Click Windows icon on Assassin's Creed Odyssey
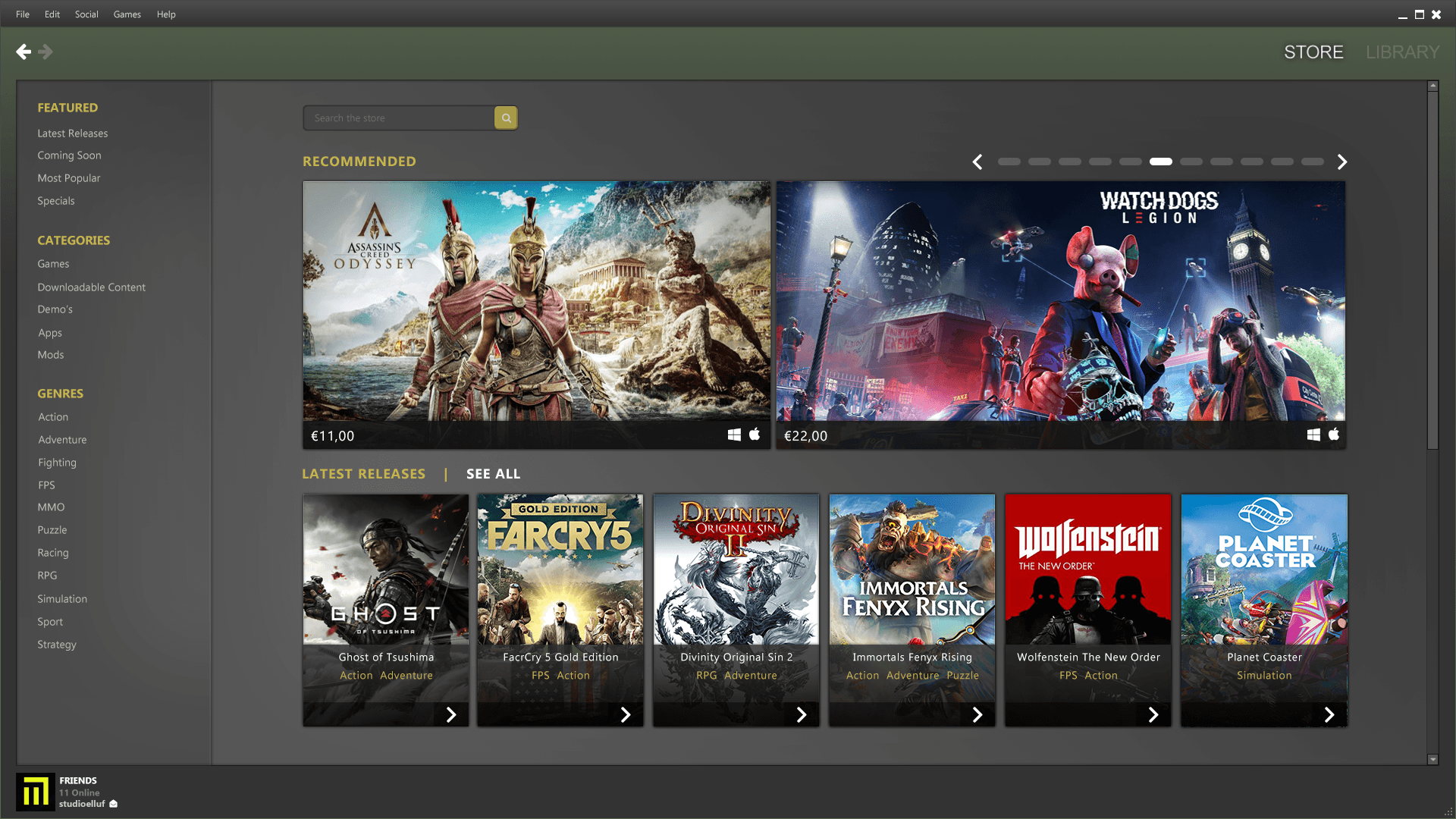The height and width of the screenshot is (819, 1456). (x=734, y=435)
